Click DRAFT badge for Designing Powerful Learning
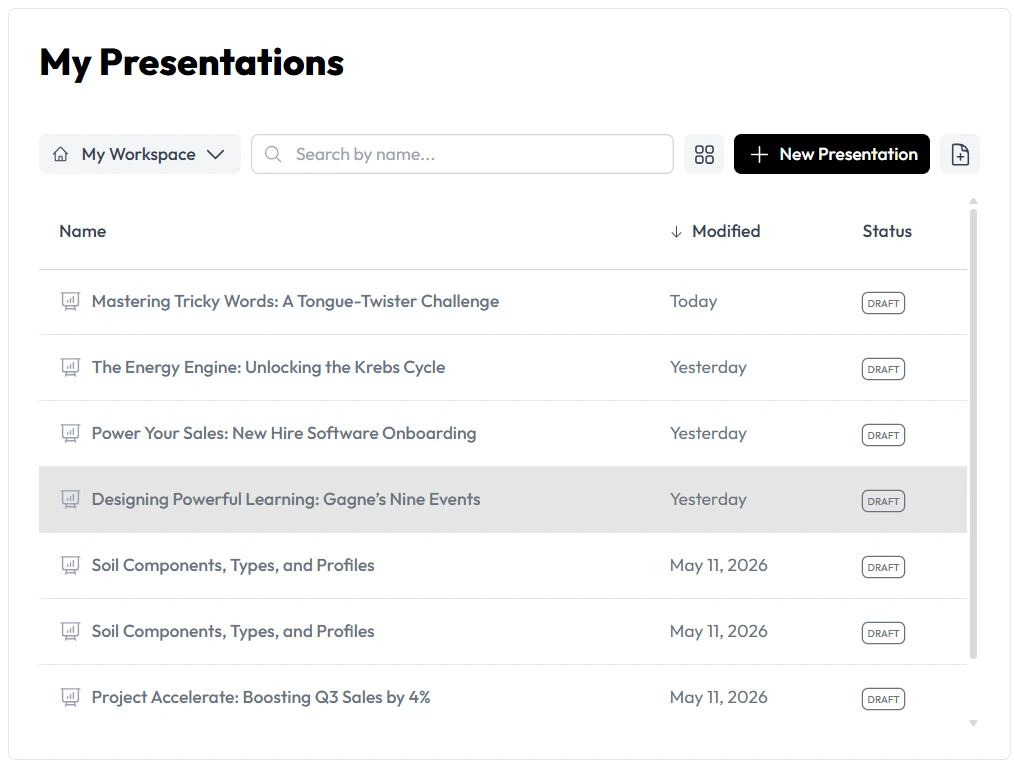This screenshot has height=770, width=1015. (x=883, y=501)
